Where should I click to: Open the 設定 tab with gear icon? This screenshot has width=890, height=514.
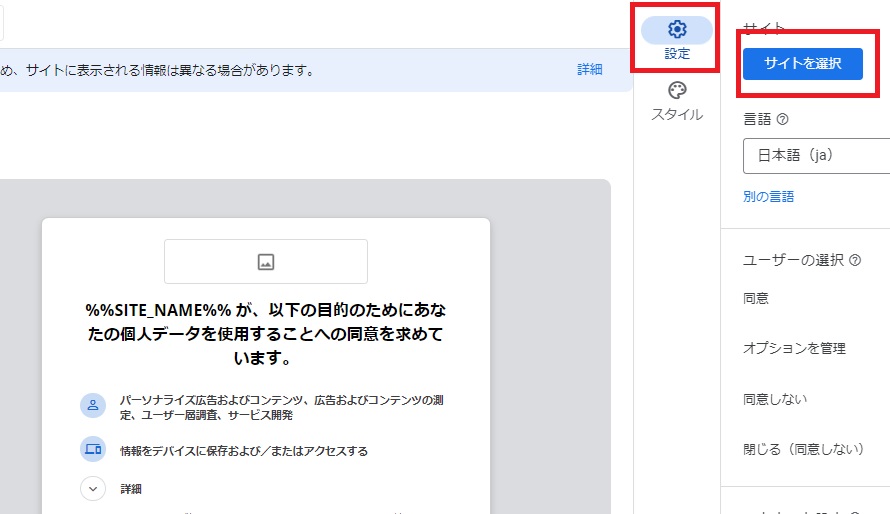coord(677,39)
